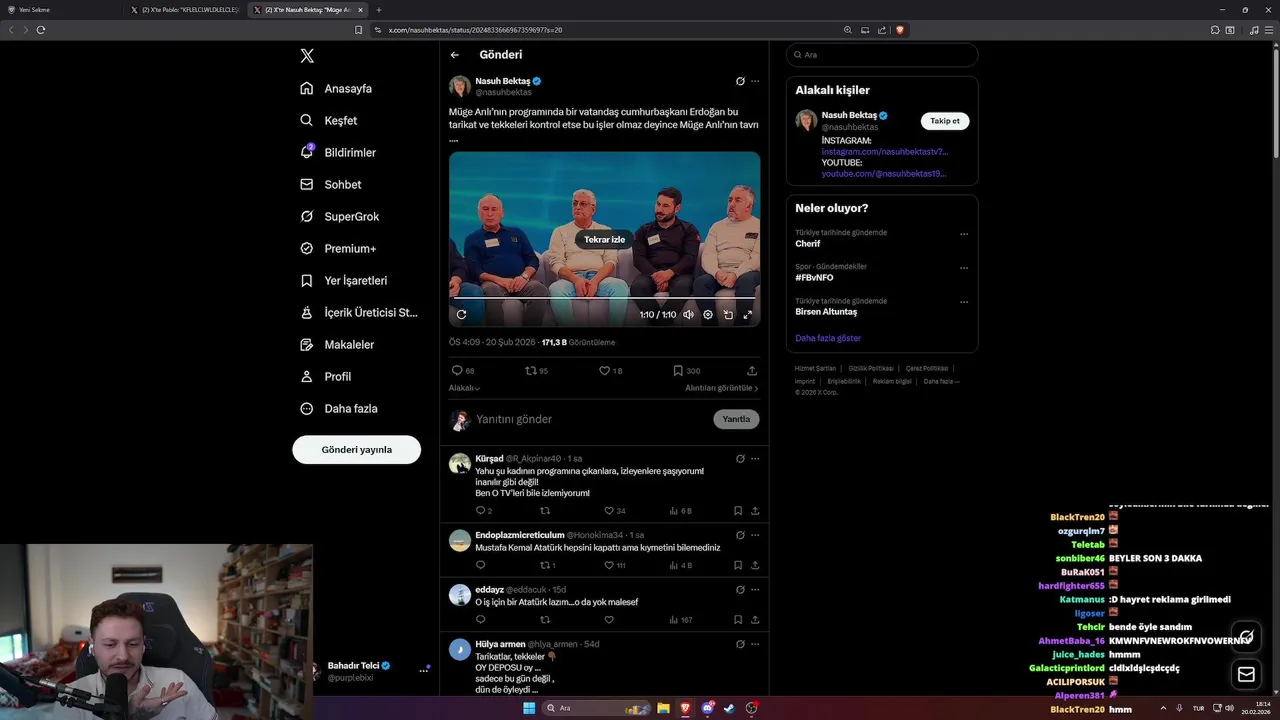Screen dimensions: 1280x720
Task: Like eddayz's reply
Action: point(608,619)
